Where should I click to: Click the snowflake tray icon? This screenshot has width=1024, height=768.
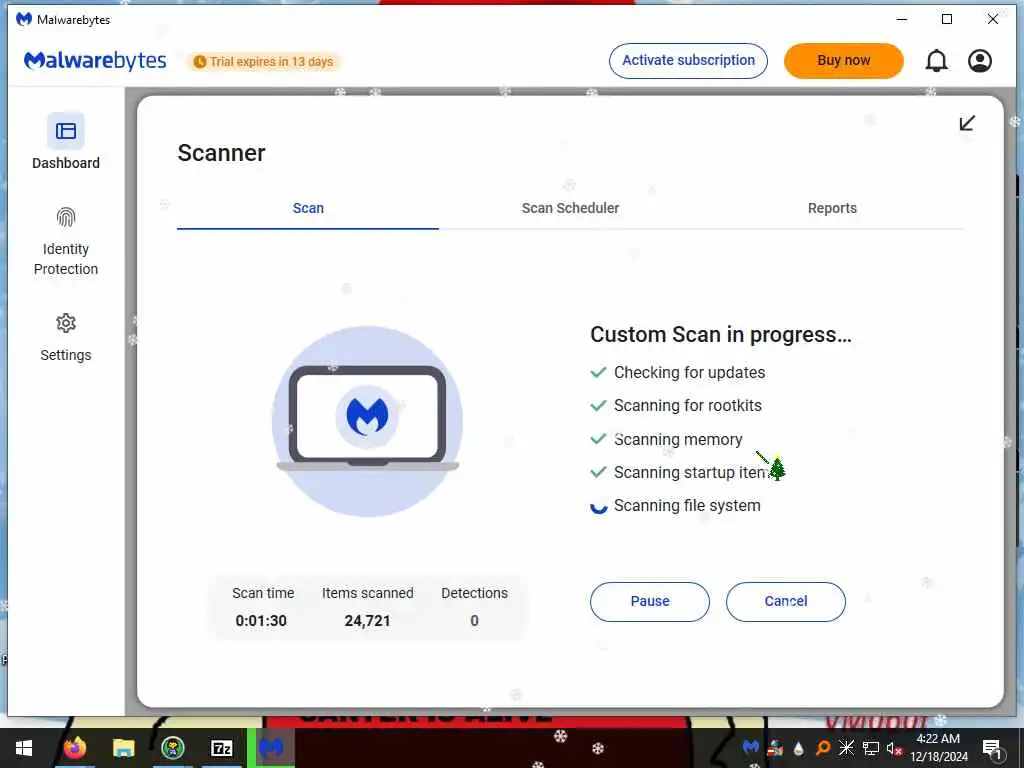tap(846, 748)
